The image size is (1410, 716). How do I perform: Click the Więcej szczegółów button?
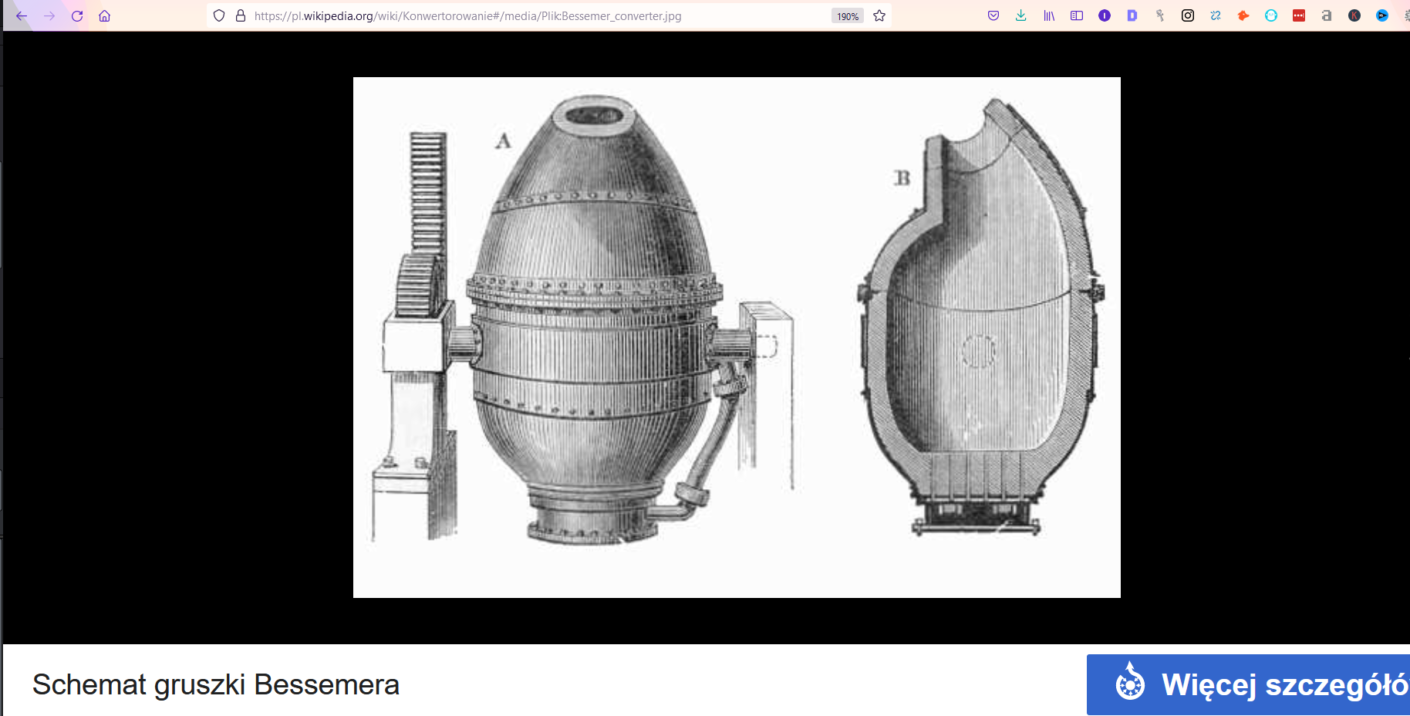(1250, 685)
